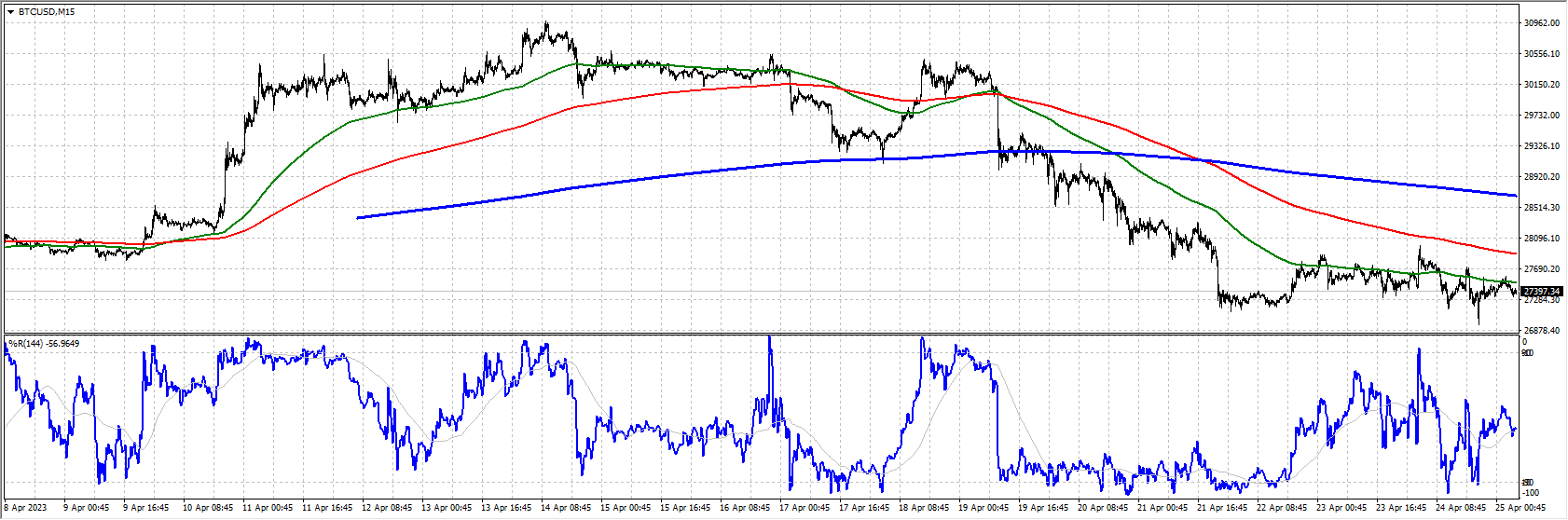Click the 23 Apr 16:45 time label
Screen dimensions: 1568x520
click(1402, 508)
